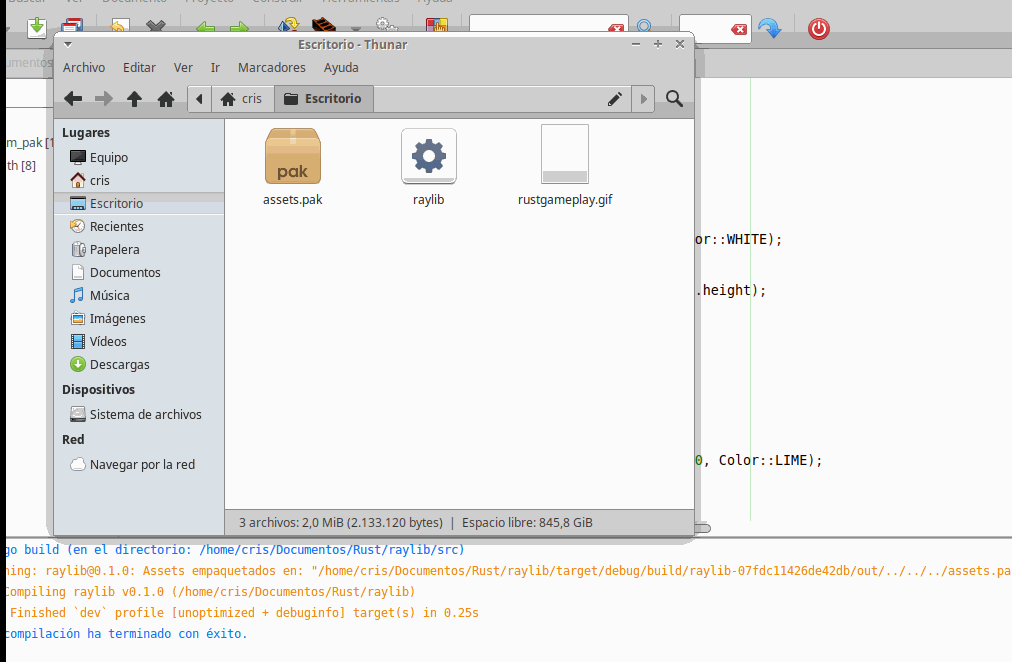Image resolution: width=1012 pixels, height=662 pixels.
Task: Click the 'Finished `dev` profile' compiler message
Action: click(244, 612)
